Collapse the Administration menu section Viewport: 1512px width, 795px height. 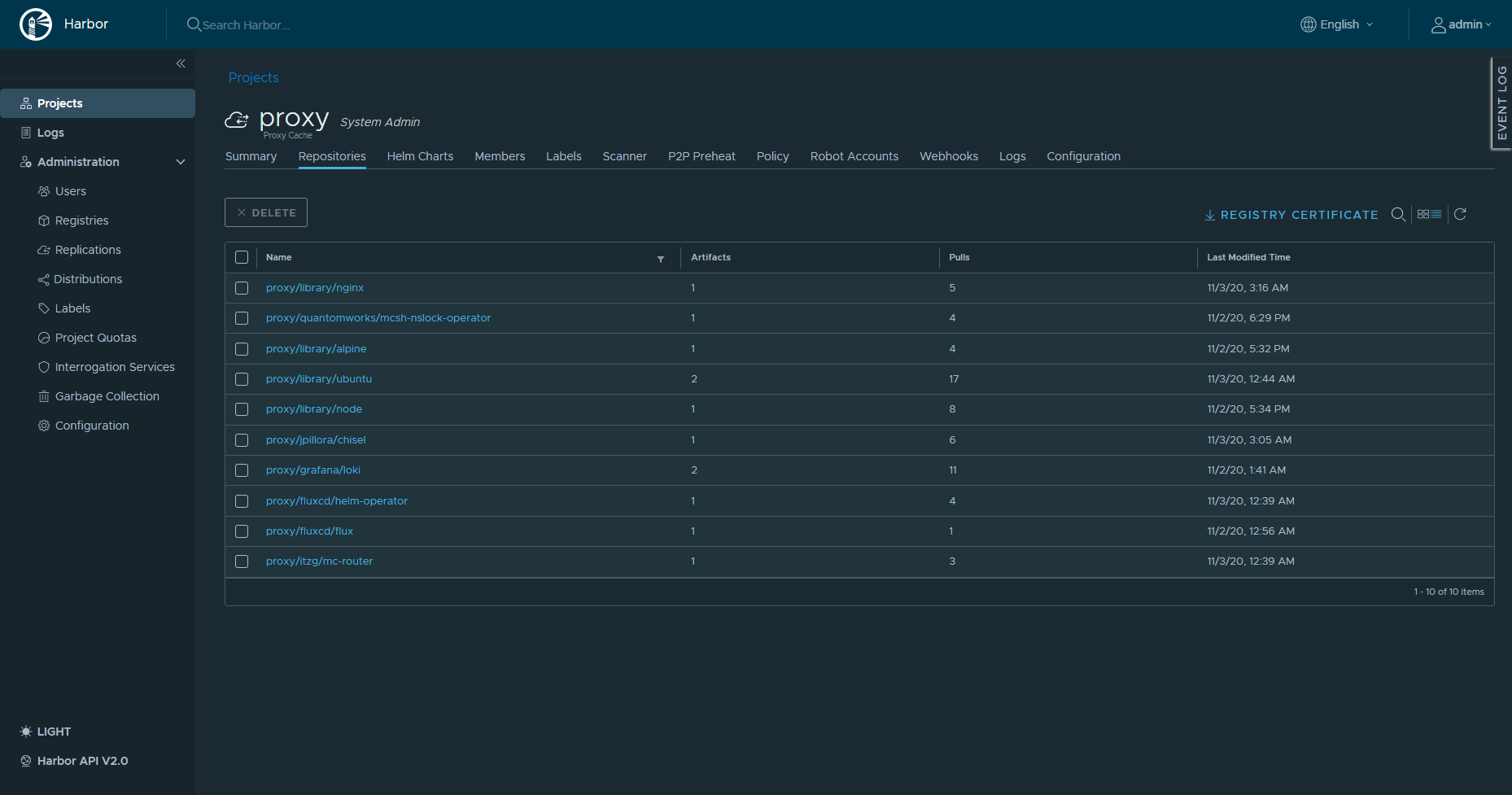point(181,162)
